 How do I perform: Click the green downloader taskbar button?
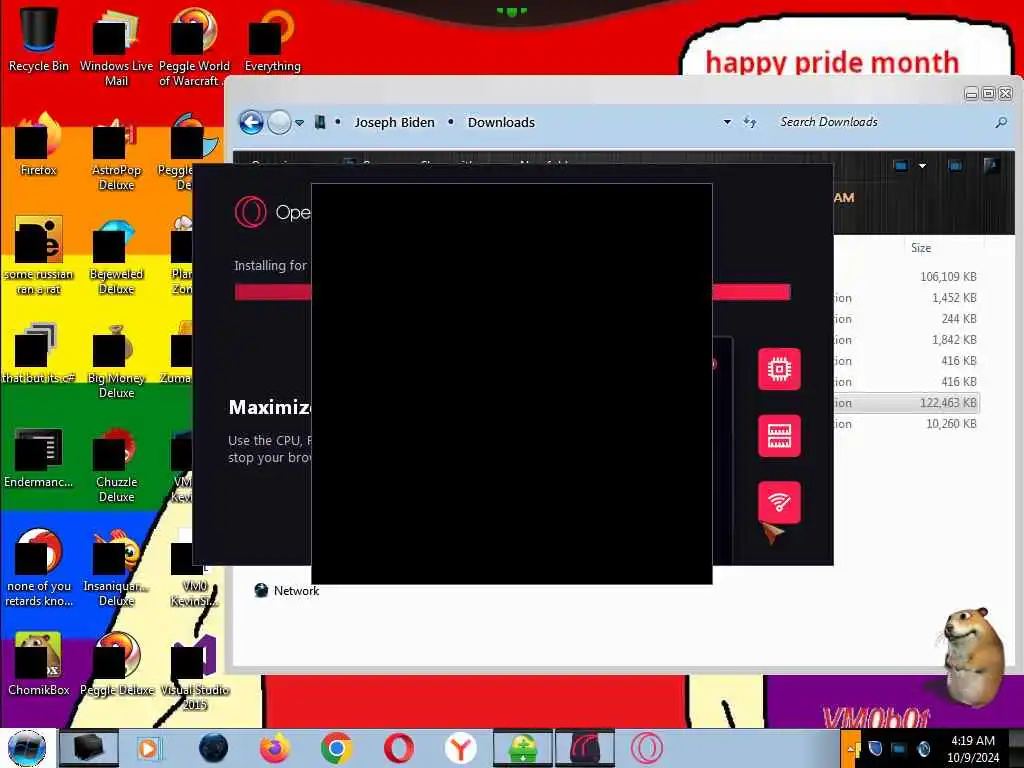[x=522, y=748]
